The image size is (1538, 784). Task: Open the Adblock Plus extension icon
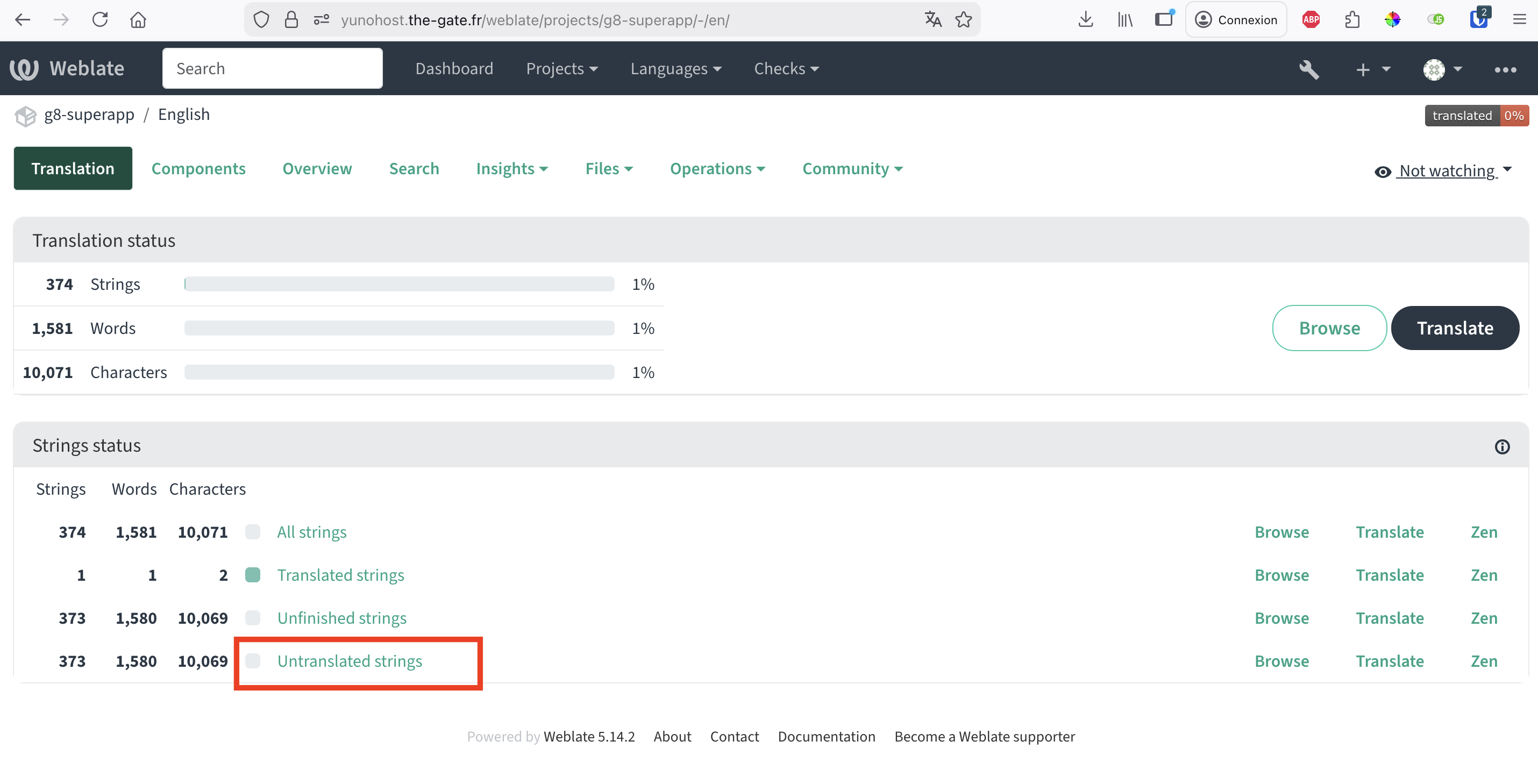[x=1311, y=20]
